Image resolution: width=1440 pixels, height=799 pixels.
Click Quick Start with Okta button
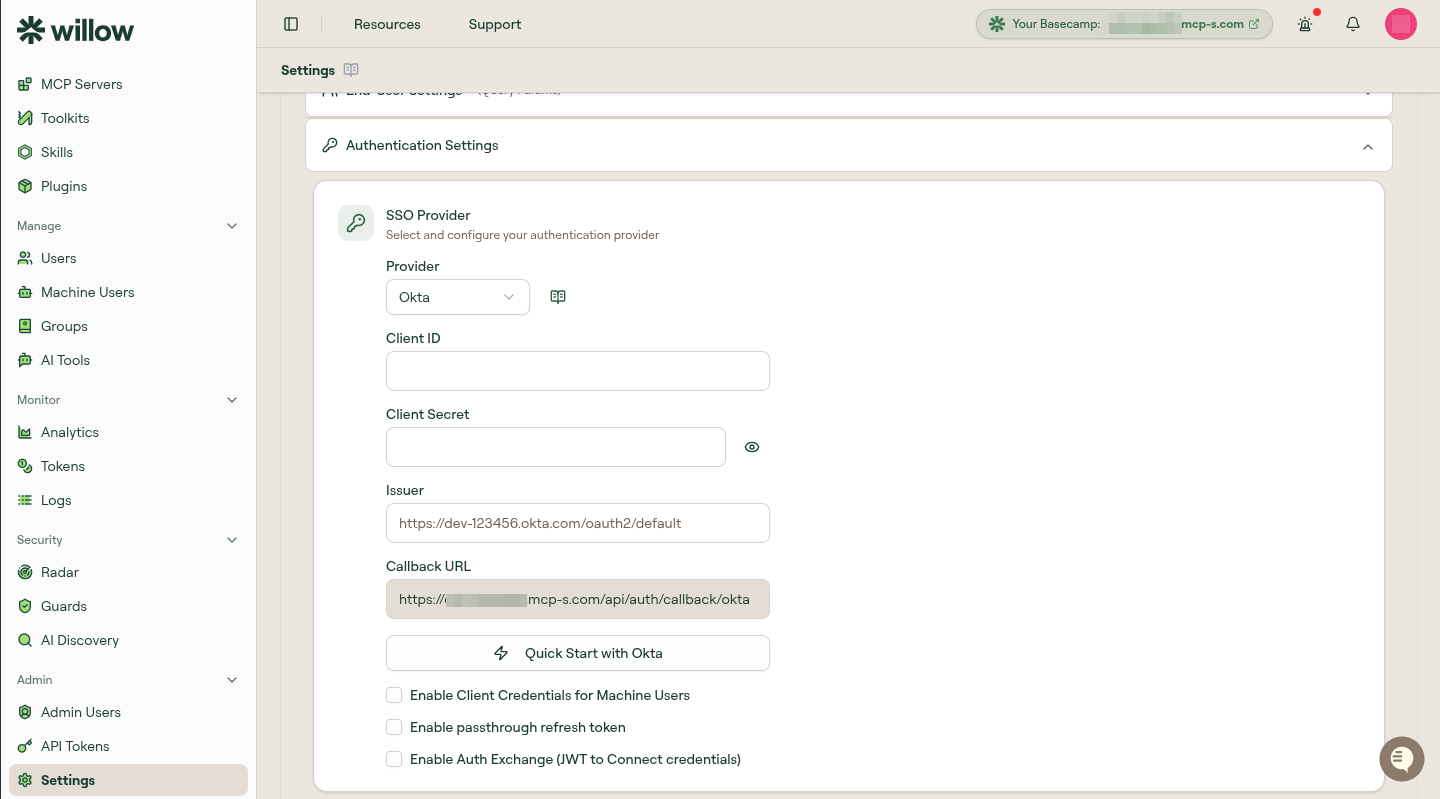tap(578, 653)
